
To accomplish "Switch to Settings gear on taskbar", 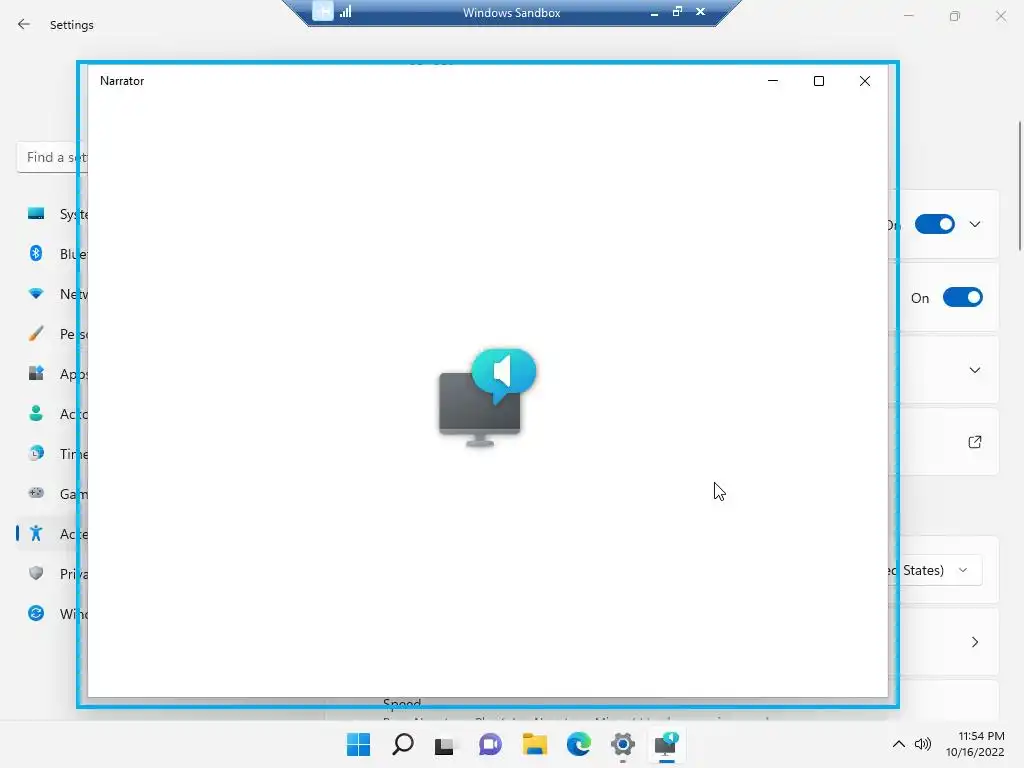I will click(x=623, y=744).
